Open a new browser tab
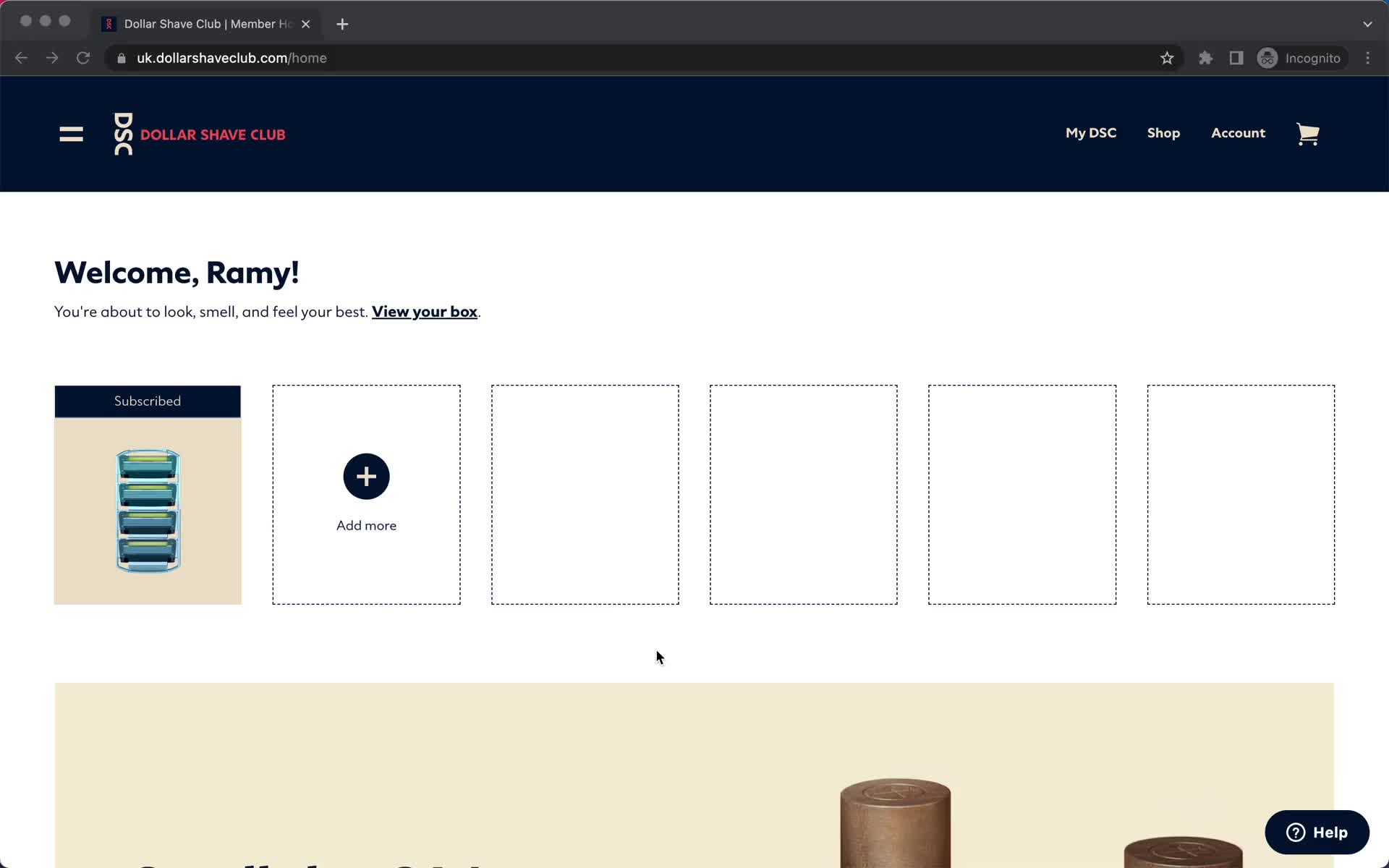The height and width of the screenshot is (868, 1389). click(342, 24)
